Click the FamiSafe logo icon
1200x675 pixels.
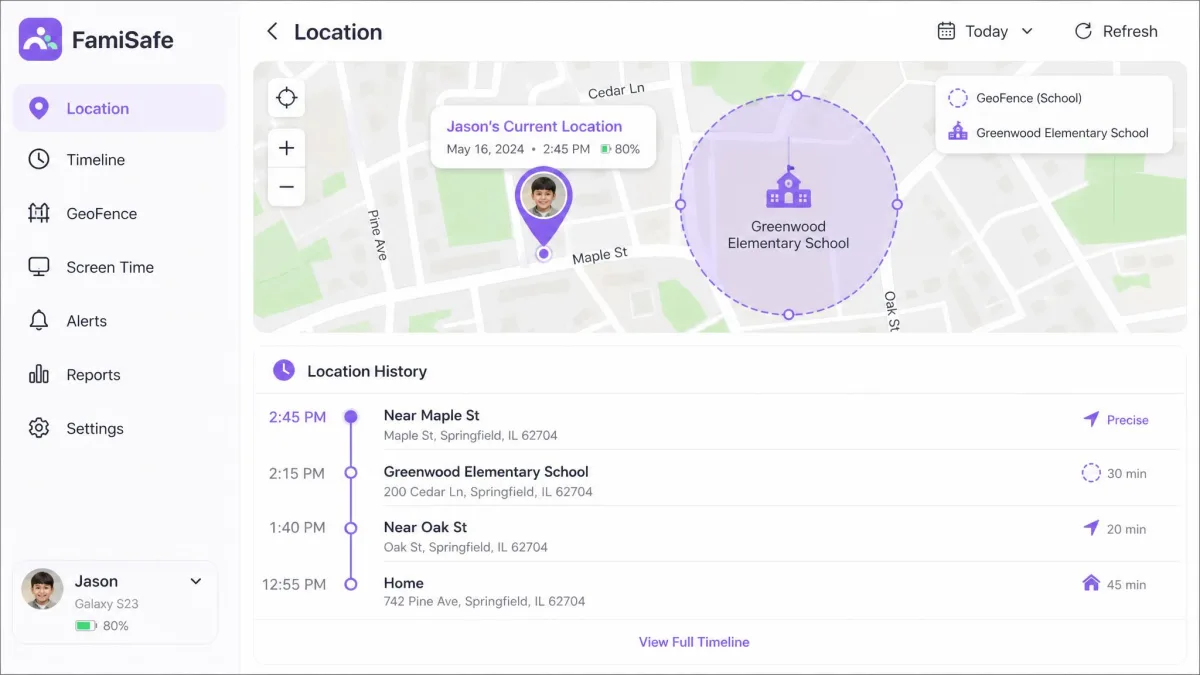(40, 40)
